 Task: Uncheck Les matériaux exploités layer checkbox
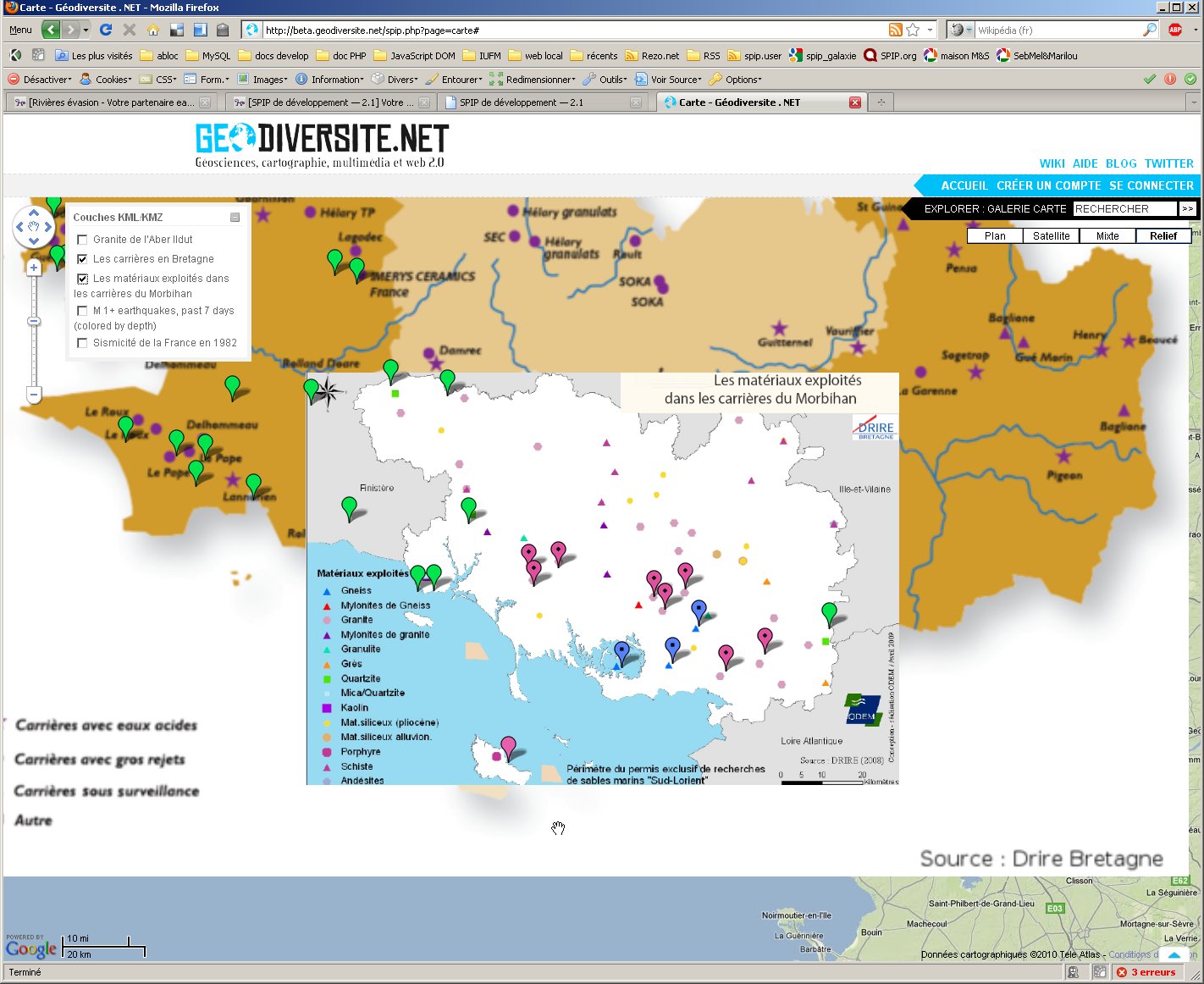82,279
